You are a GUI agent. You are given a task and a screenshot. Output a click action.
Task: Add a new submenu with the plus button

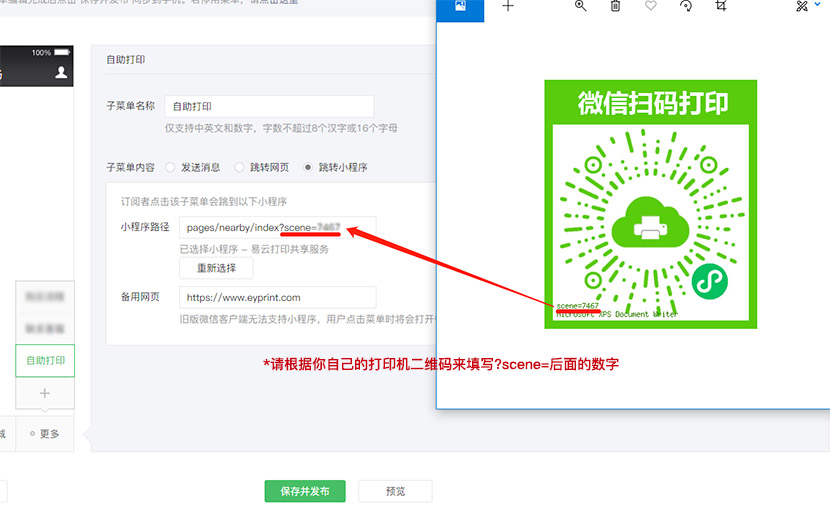coord(44,393)
